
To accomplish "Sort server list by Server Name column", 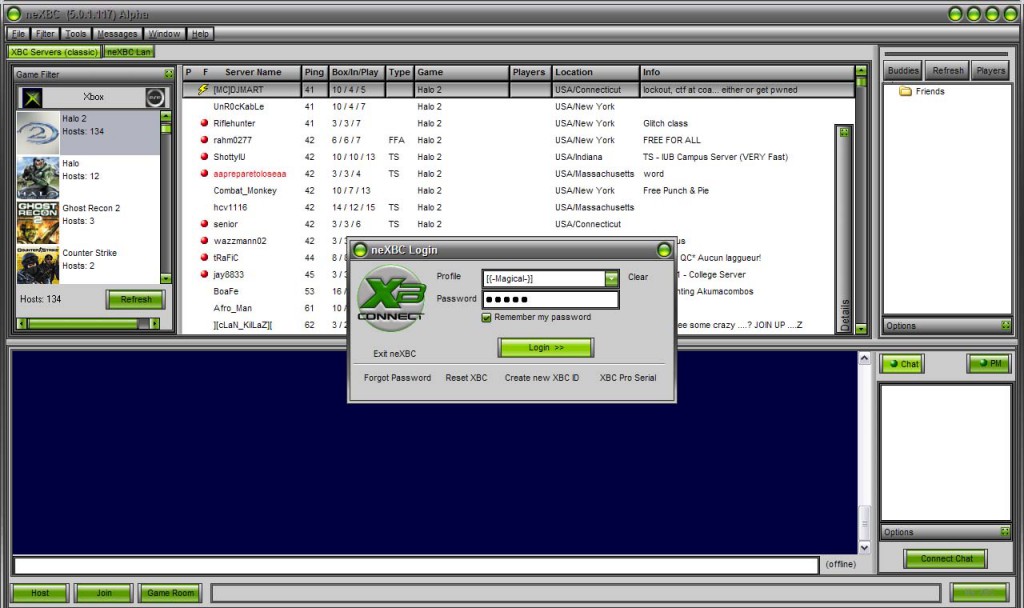I will (253, 72).
